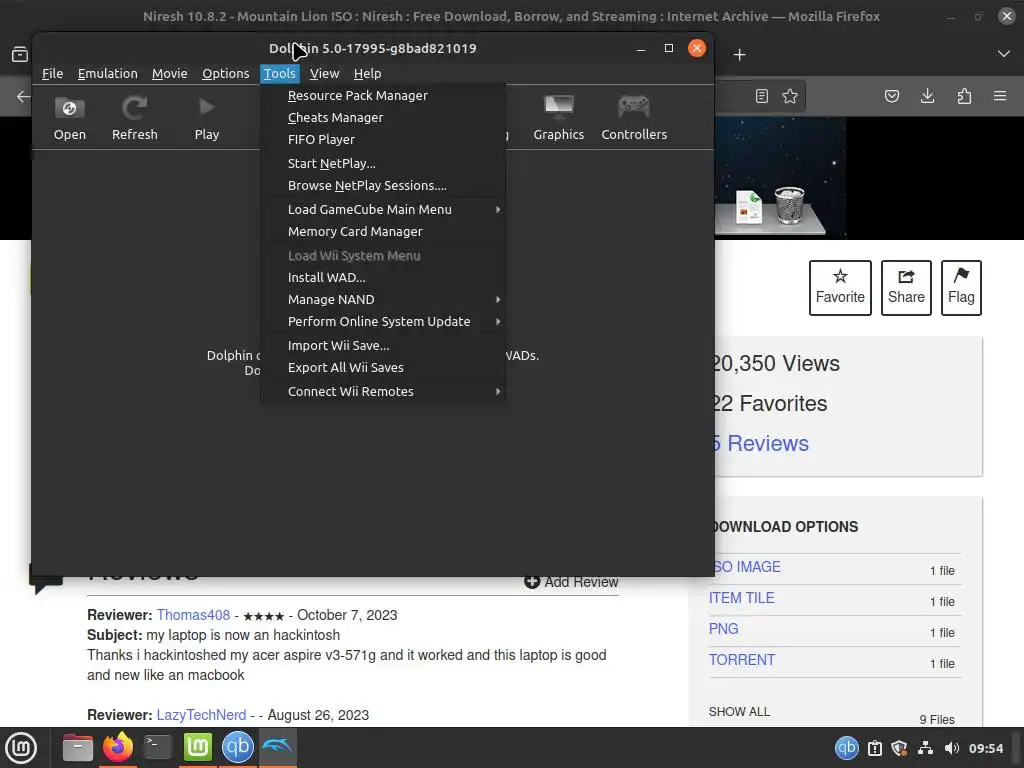Choose Browse NetPlay Sessions....
1024x768 pixels.
[x=383, y=185]
